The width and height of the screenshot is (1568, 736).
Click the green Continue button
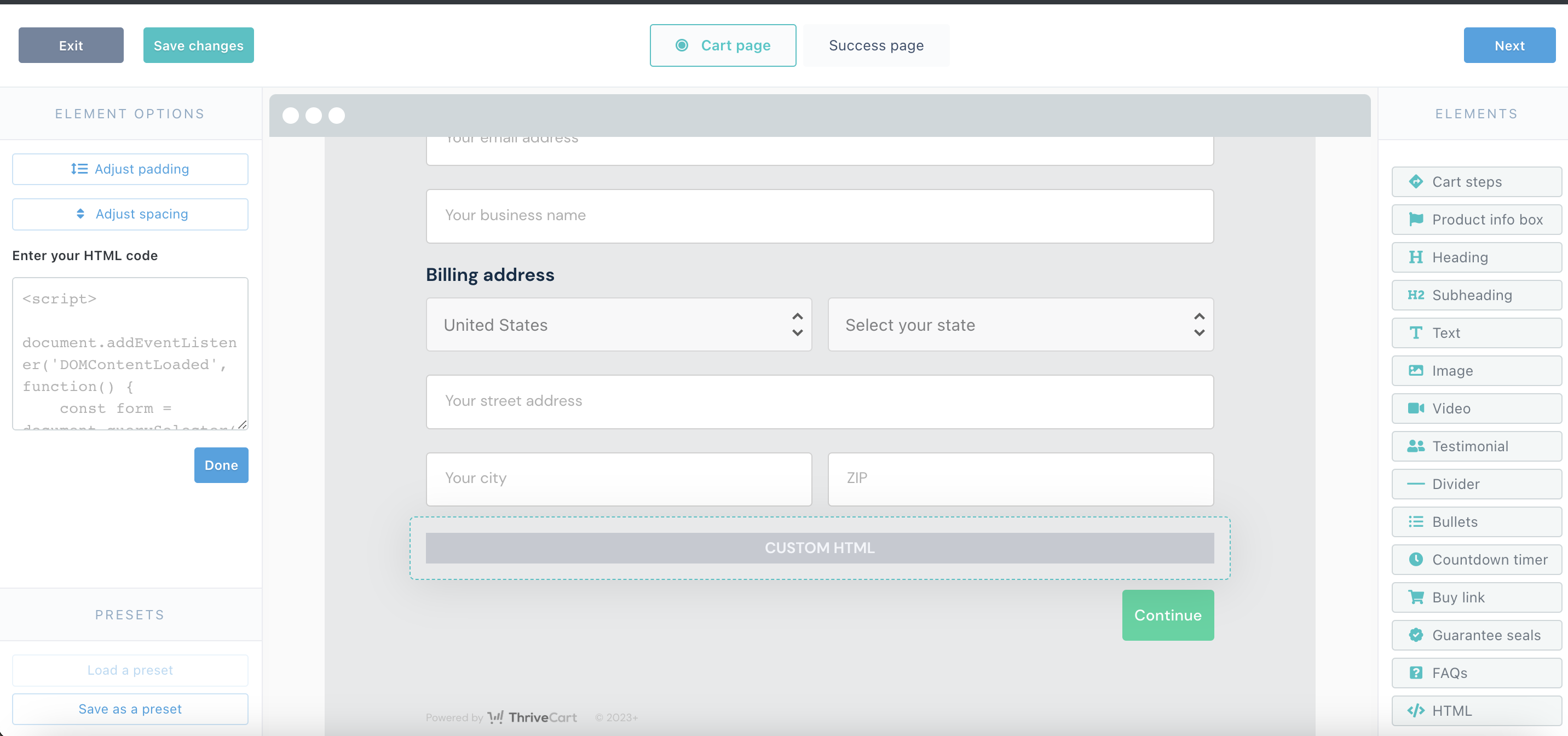click(1167, 615)
